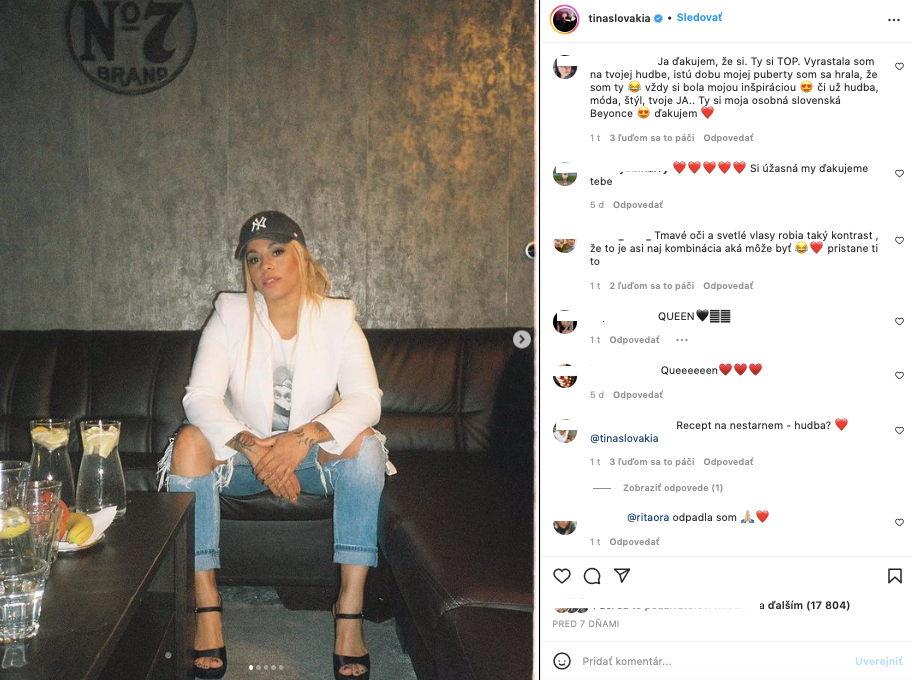Open the comment bubble icon
Screen dimensions: 912x680
[592, 576]
